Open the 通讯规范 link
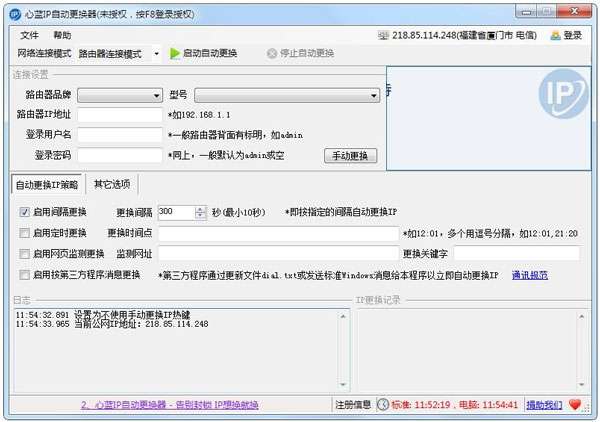The height and width of the screenshot is (422, 600). click(x=530, y=275)
